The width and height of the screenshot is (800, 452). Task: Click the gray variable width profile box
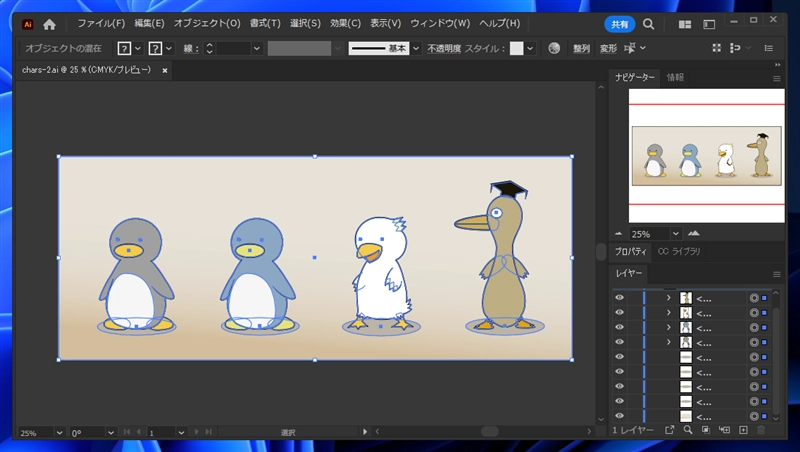[x=299, y=48]
